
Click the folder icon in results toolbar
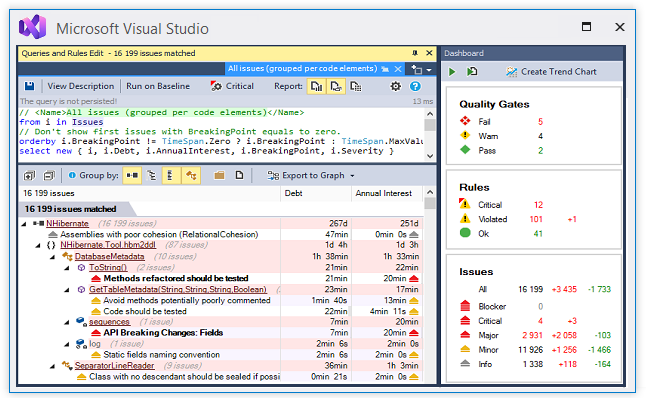pos(219,176)
